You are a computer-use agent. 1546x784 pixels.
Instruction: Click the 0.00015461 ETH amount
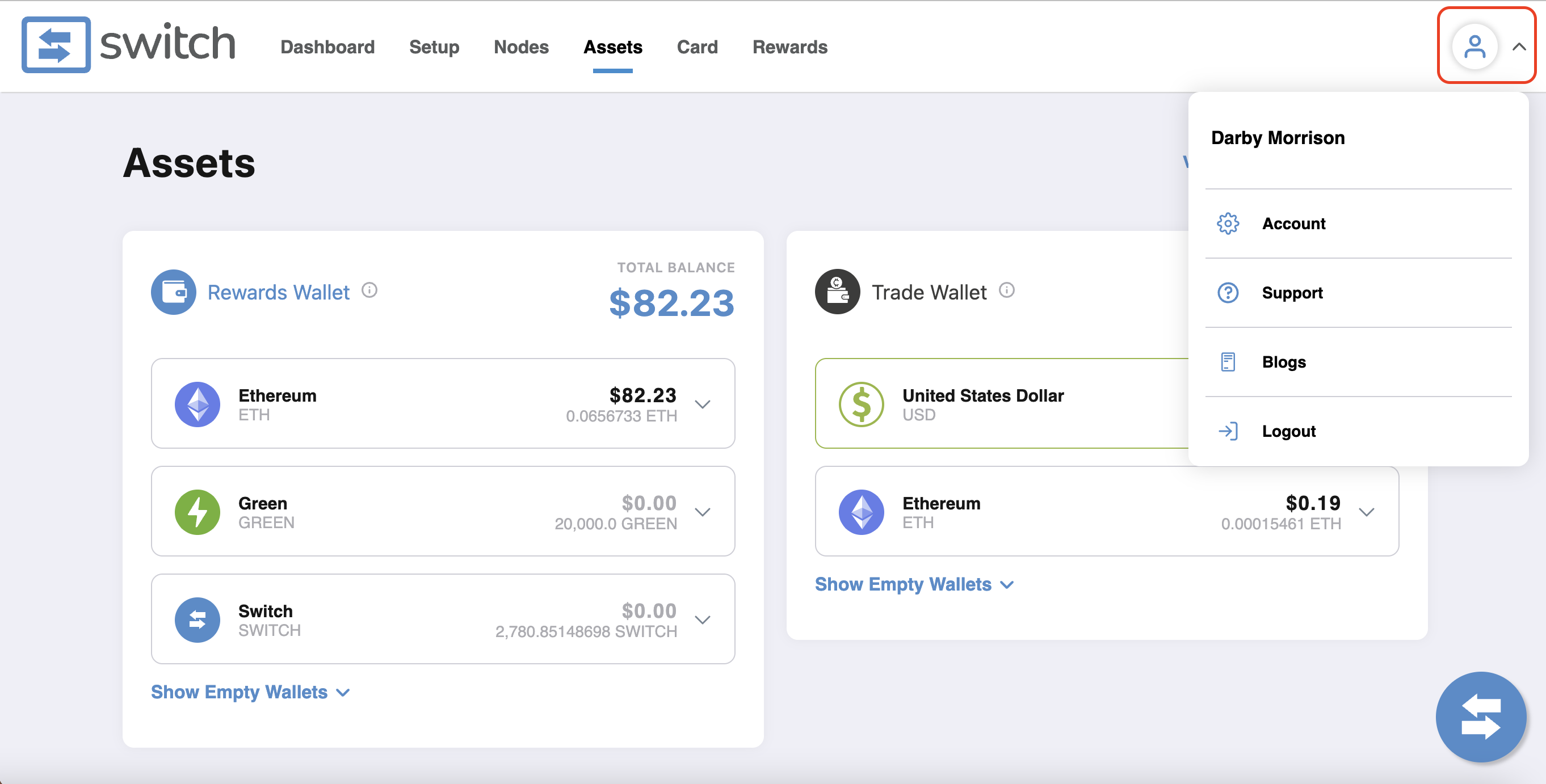click(x=1281, y=524)
